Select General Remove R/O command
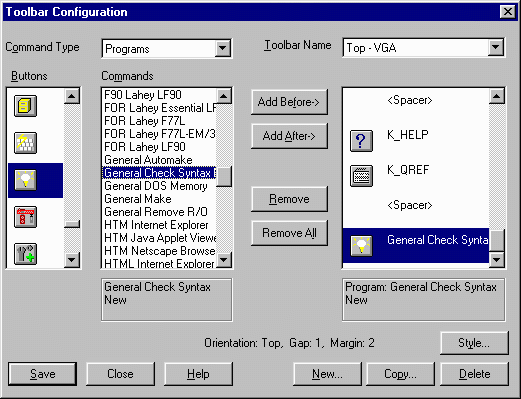This screenshot has width=521, height=399. coord(159,212)
